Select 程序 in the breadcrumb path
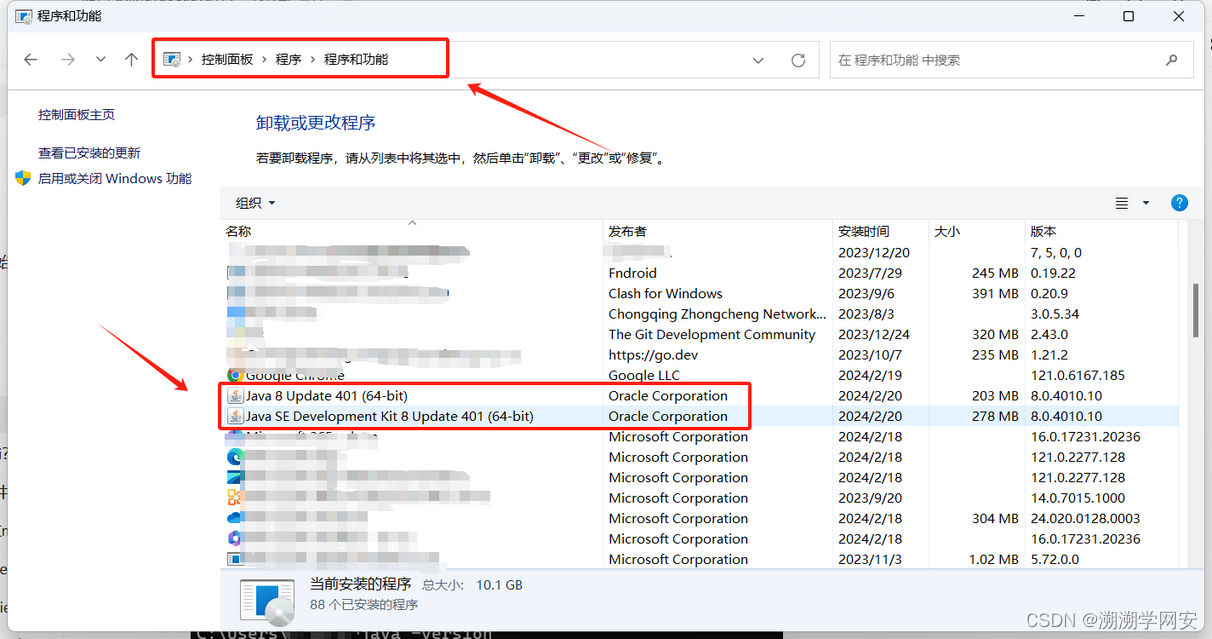 click(288, 60)
